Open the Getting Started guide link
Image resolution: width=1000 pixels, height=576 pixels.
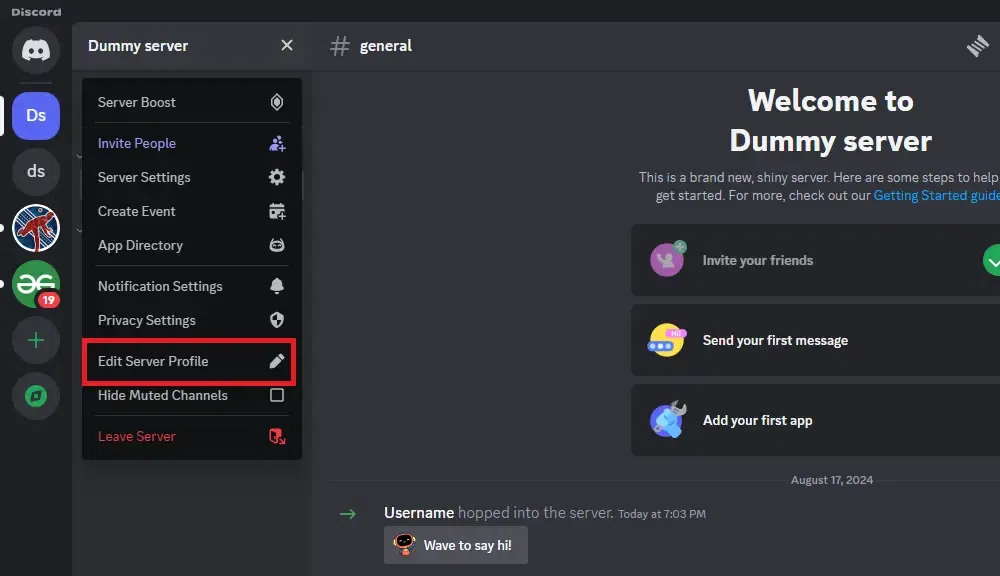(x=936, y=195)
